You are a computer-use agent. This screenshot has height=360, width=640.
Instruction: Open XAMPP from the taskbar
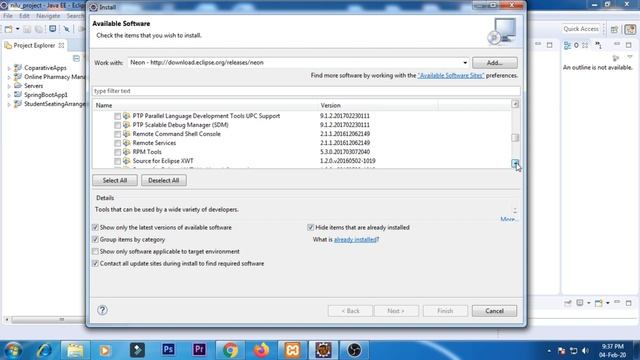pyautogui.click(x=292, y=350)
